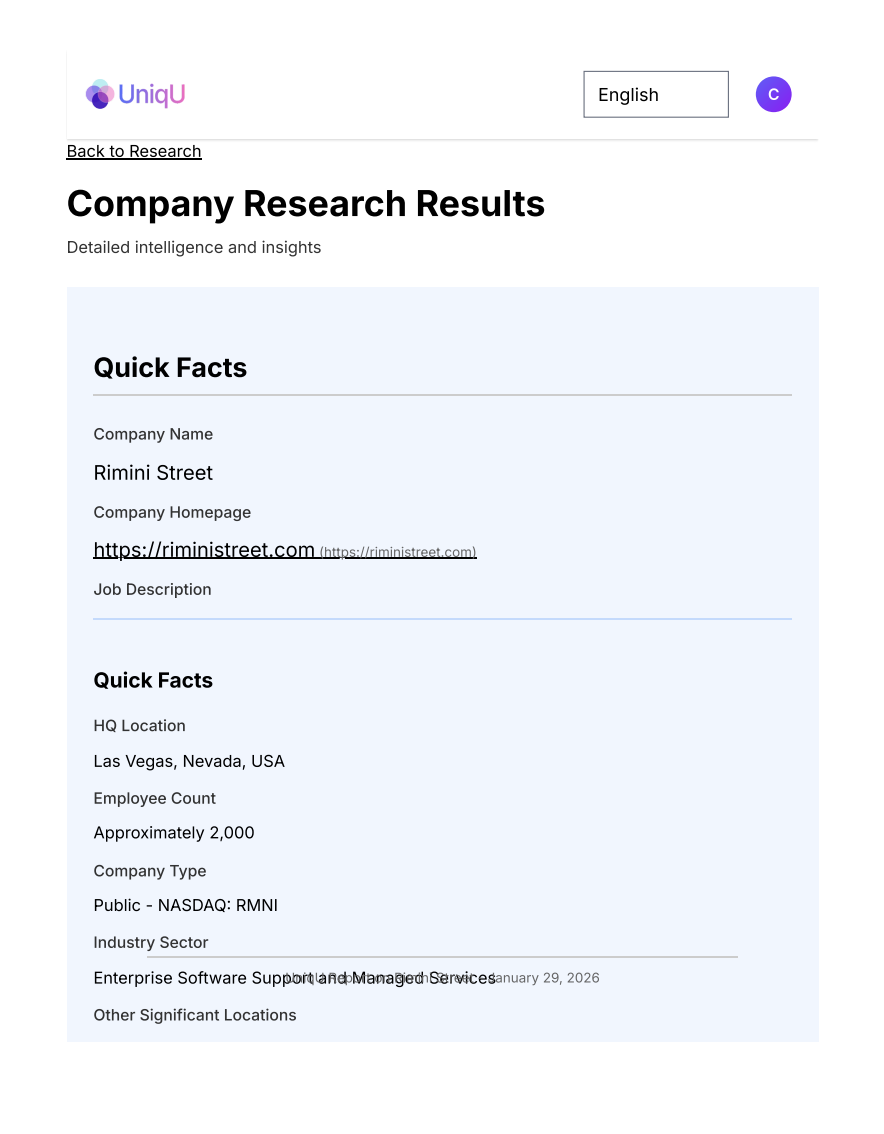
Task: Open the large https://riministreet.com link
Action: pos(204,550)
